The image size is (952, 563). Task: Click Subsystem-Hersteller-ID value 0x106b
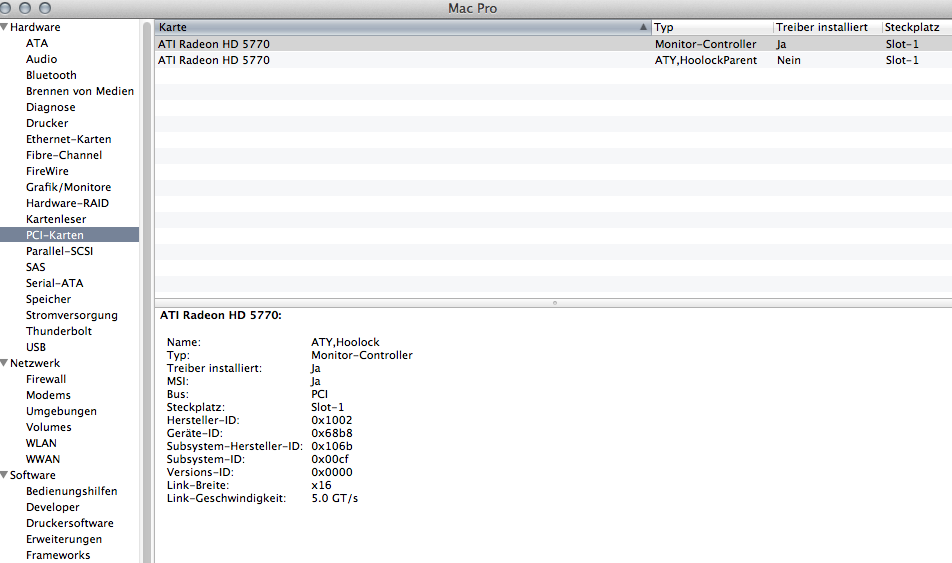[x=332, y=446]
